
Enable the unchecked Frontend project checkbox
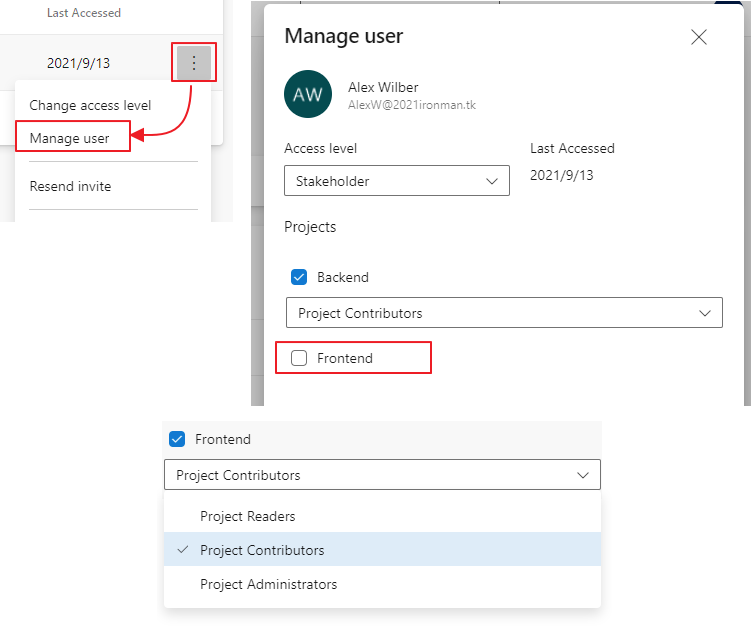pyautogui.click(x=298, y=358)
